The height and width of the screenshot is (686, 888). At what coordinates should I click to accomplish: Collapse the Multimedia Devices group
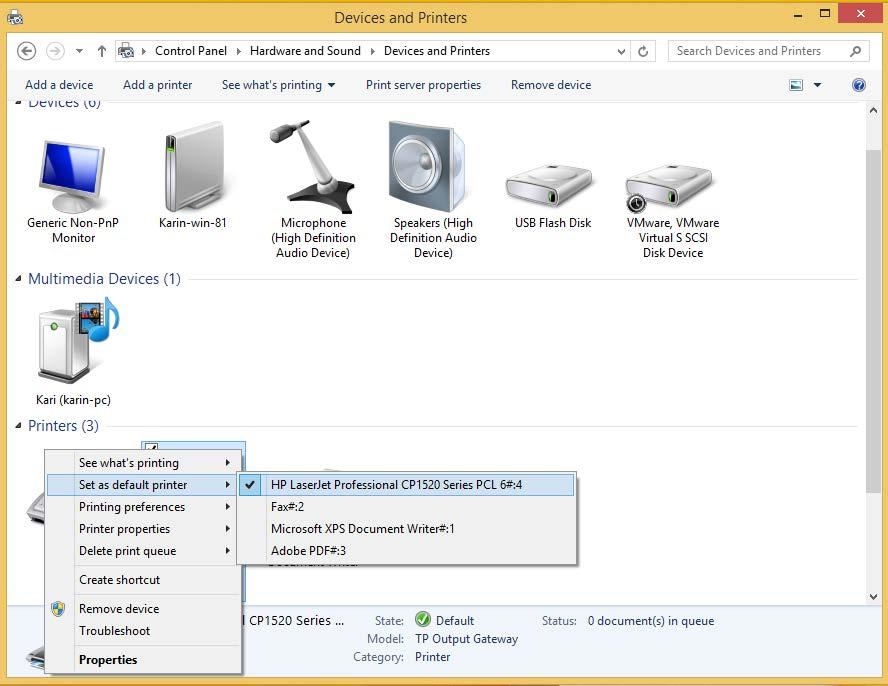point(19,279)
